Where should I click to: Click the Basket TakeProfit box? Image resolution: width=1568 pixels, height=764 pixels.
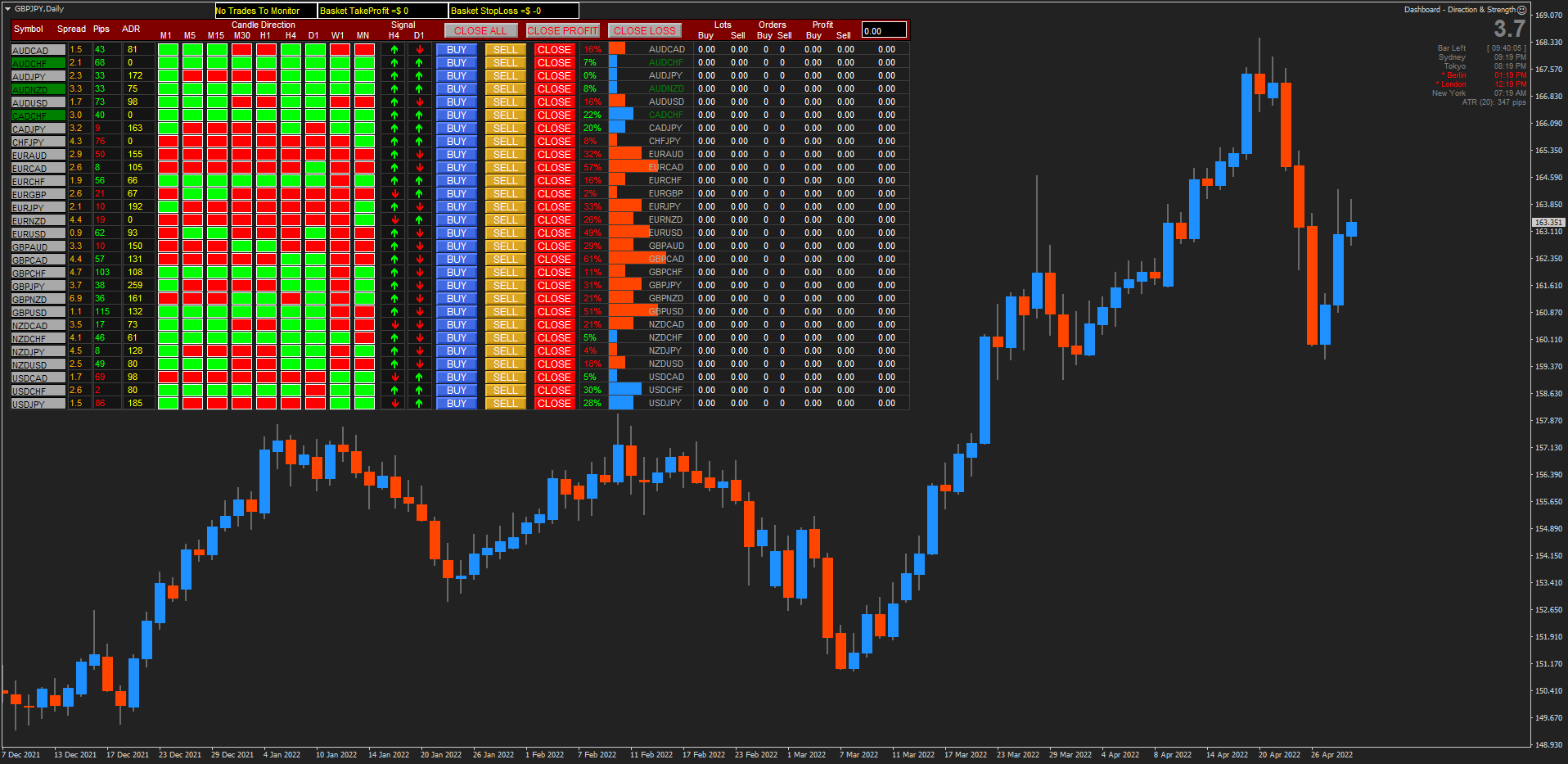pyautogui.click(x=383, y=11)
